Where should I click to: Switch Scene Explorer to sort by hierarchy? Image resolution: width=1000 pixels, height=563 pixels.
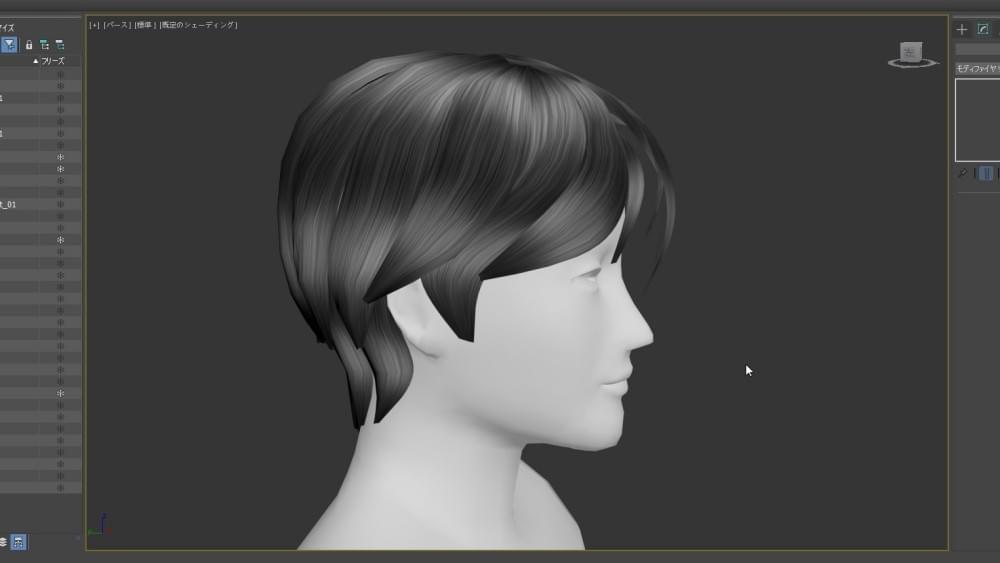pyautogui.click(x=18, y=542)
